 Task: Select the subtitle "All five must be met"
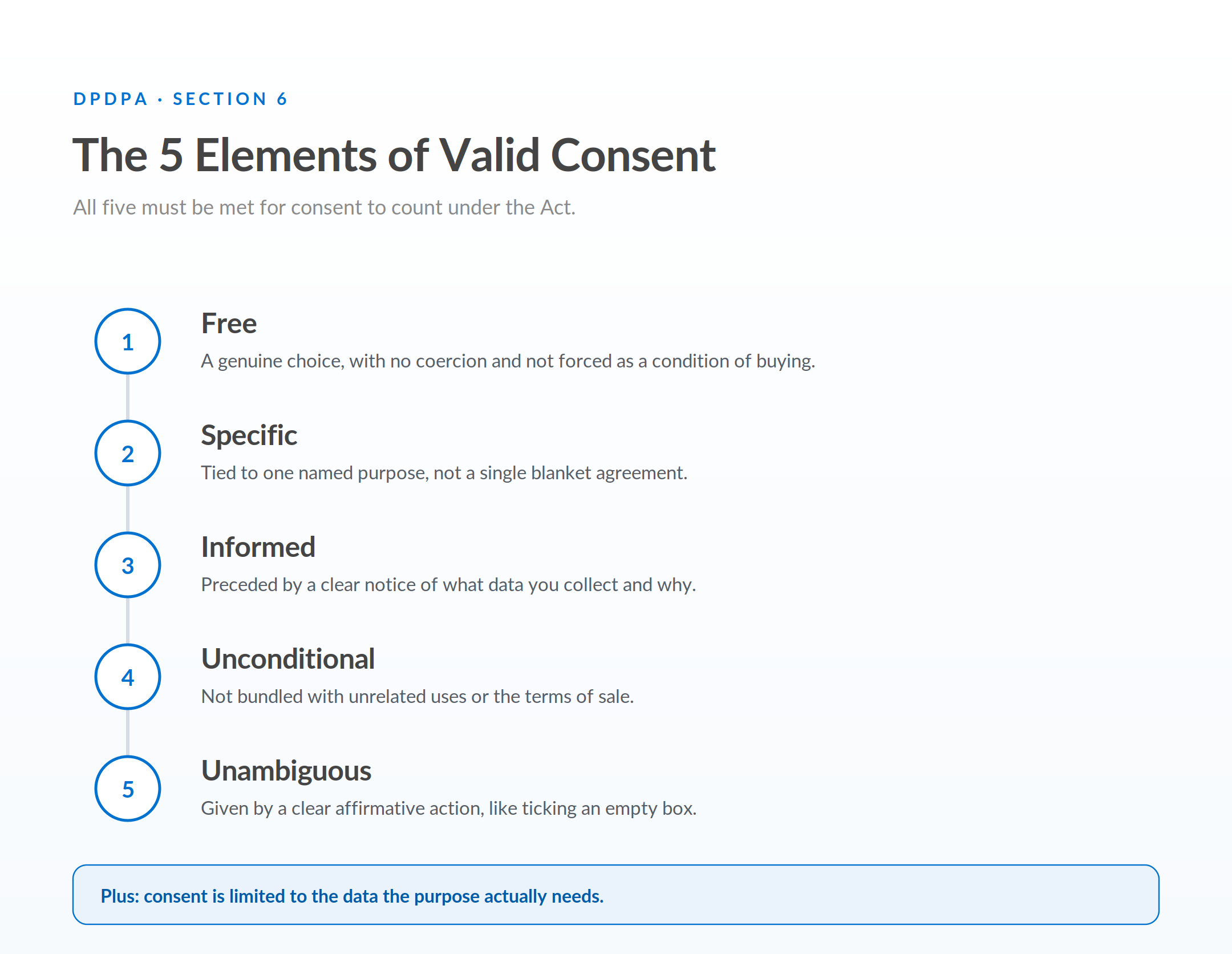tap(324, 207)
